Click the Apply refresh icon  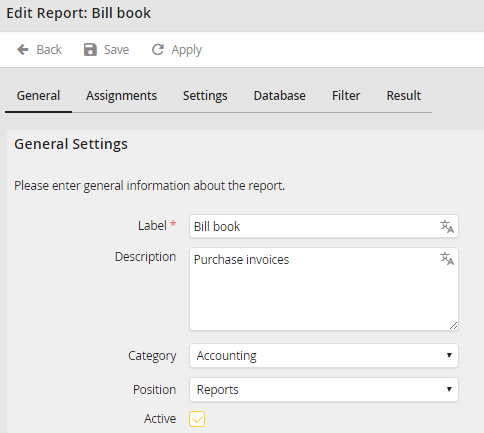158,50
